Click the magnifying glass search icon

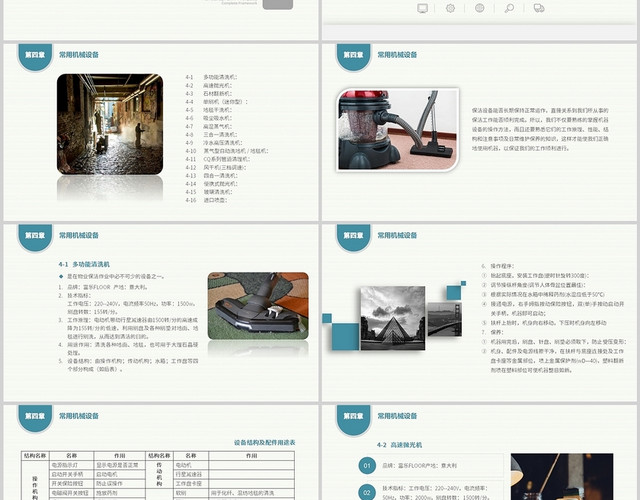pos(509,8)
